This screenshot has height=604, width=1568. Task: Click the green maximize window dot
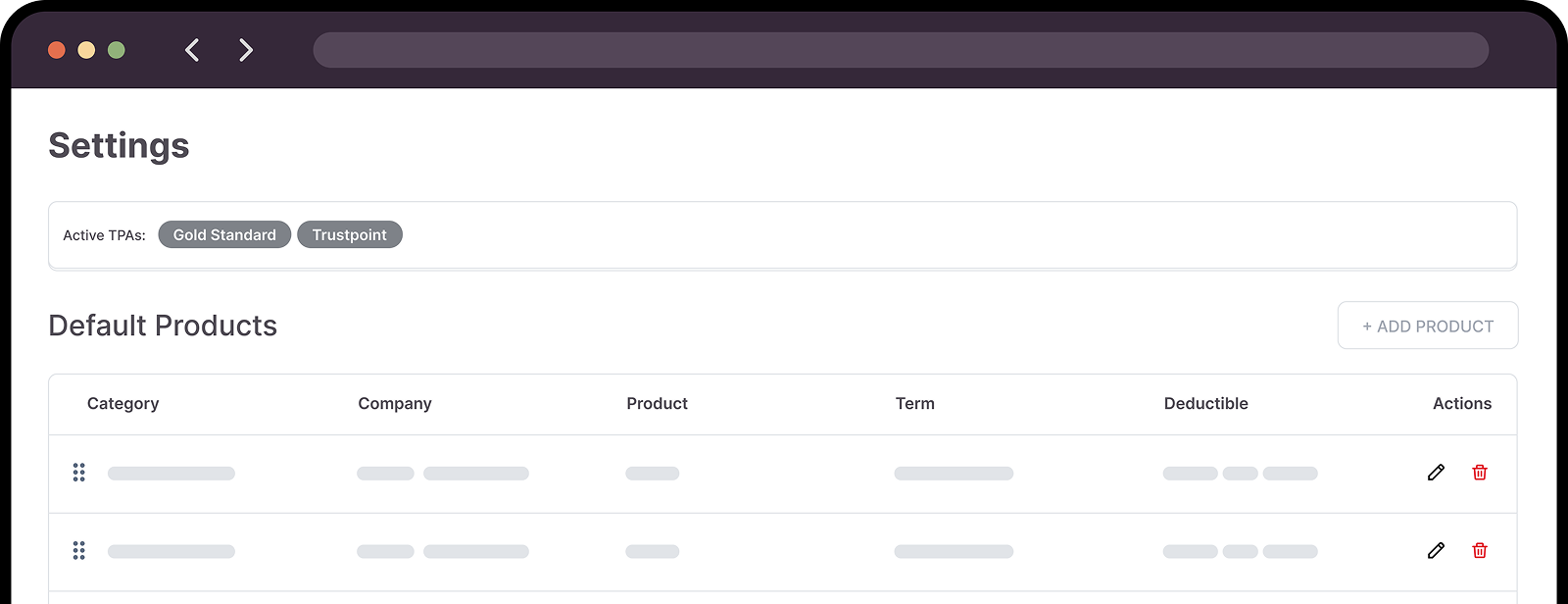coord(117,50)
